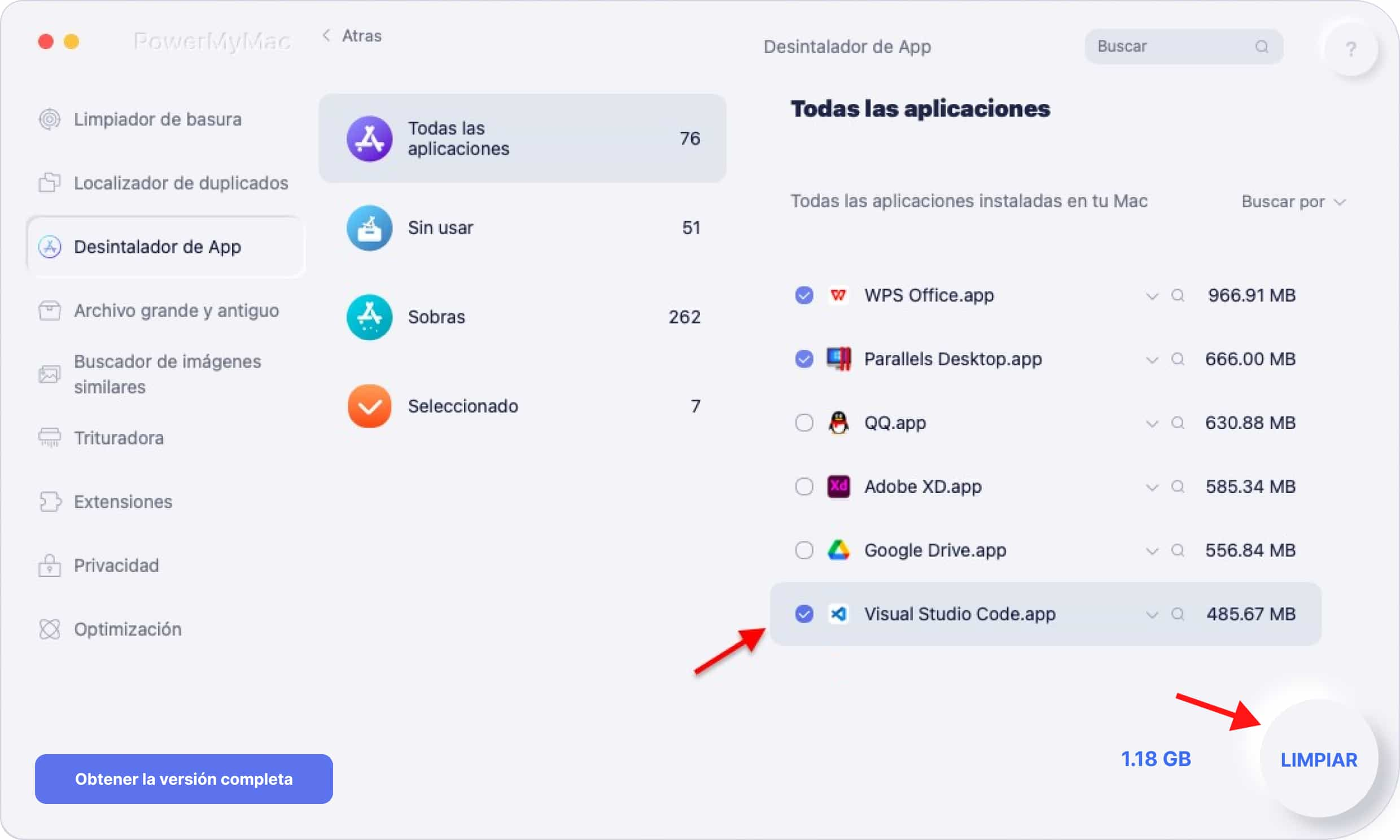Viewport: 1400px width, 840px height.
Task: Click the LIMPIAR button
Action: [1319, 759]
